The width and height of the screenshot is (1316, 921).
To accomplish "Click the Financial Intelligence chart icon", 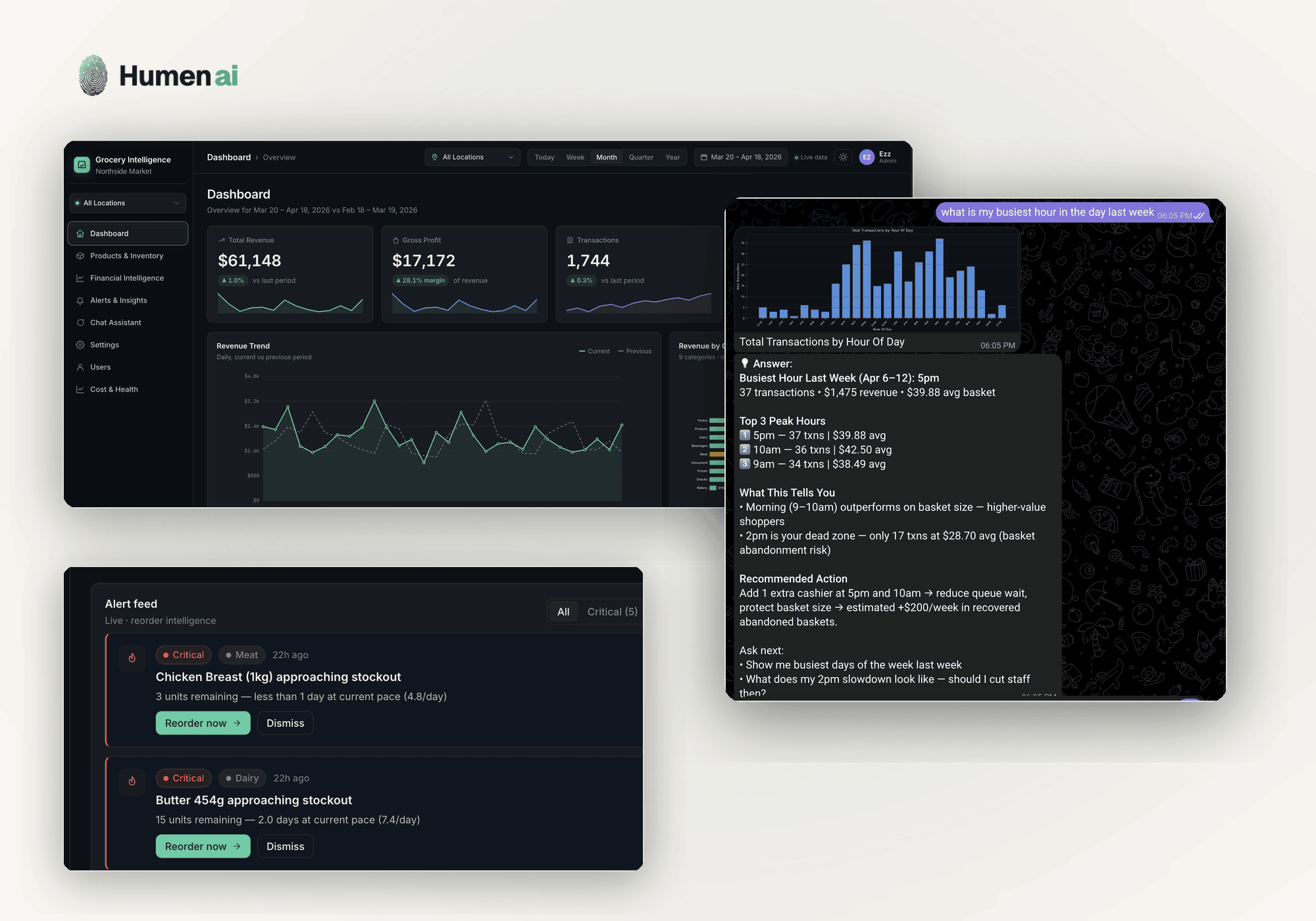I will [x=80, y=278].
